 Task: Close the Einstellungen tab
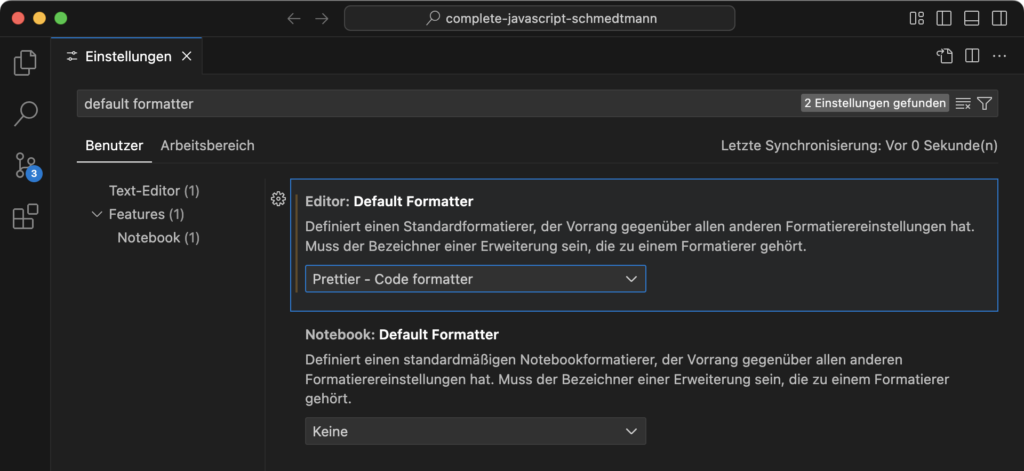click(186, 56)
